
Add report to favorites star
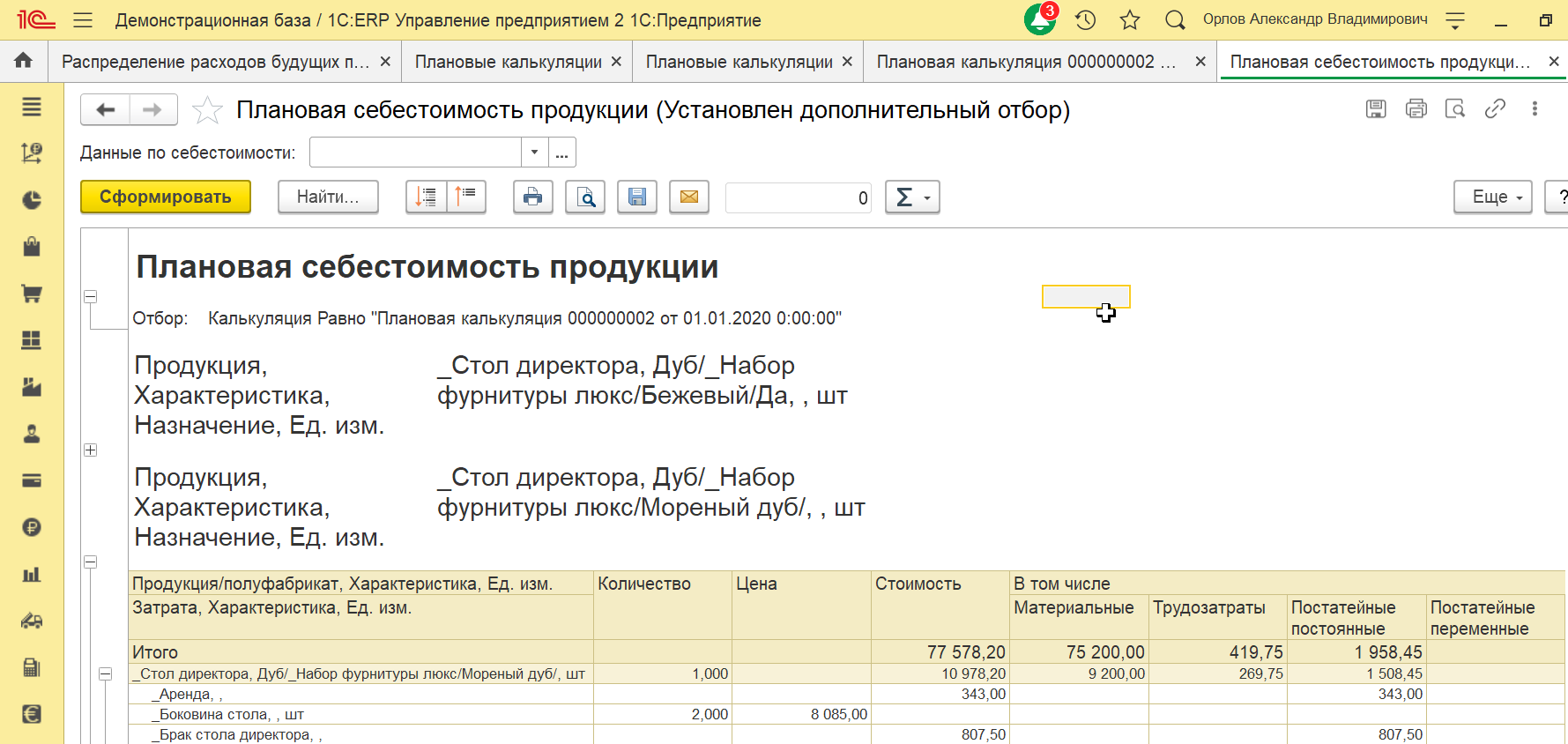207,110
